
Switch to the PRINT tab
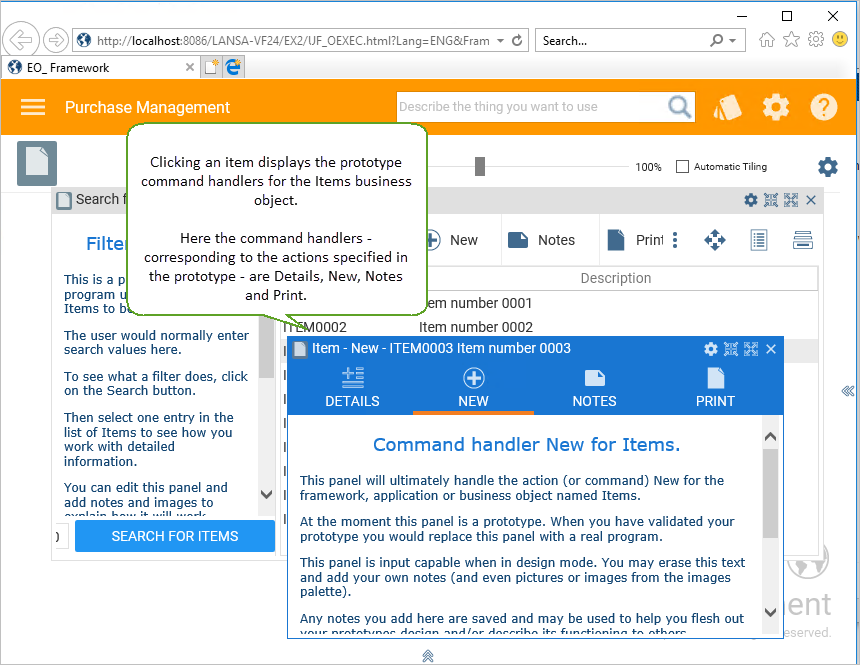(x=715, y=387)
